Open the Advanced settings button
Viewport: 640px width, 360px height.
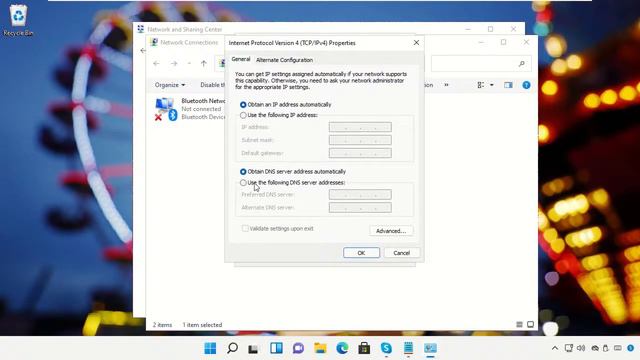point(391,231)
